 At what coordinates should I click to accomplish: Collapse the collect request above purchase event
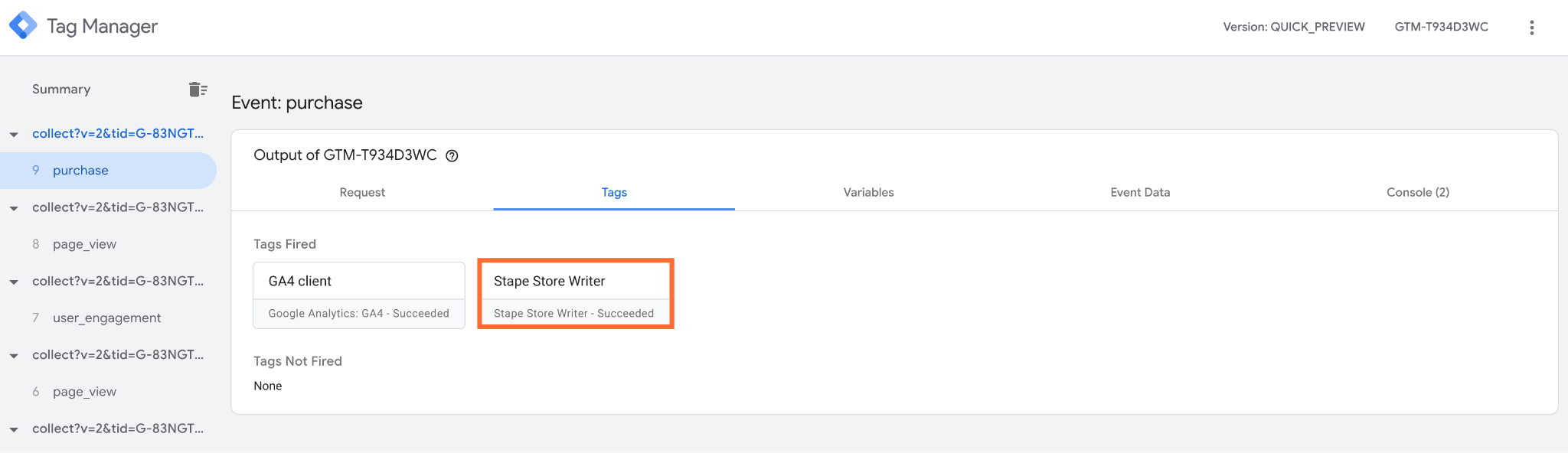click(x=14, y=135)
